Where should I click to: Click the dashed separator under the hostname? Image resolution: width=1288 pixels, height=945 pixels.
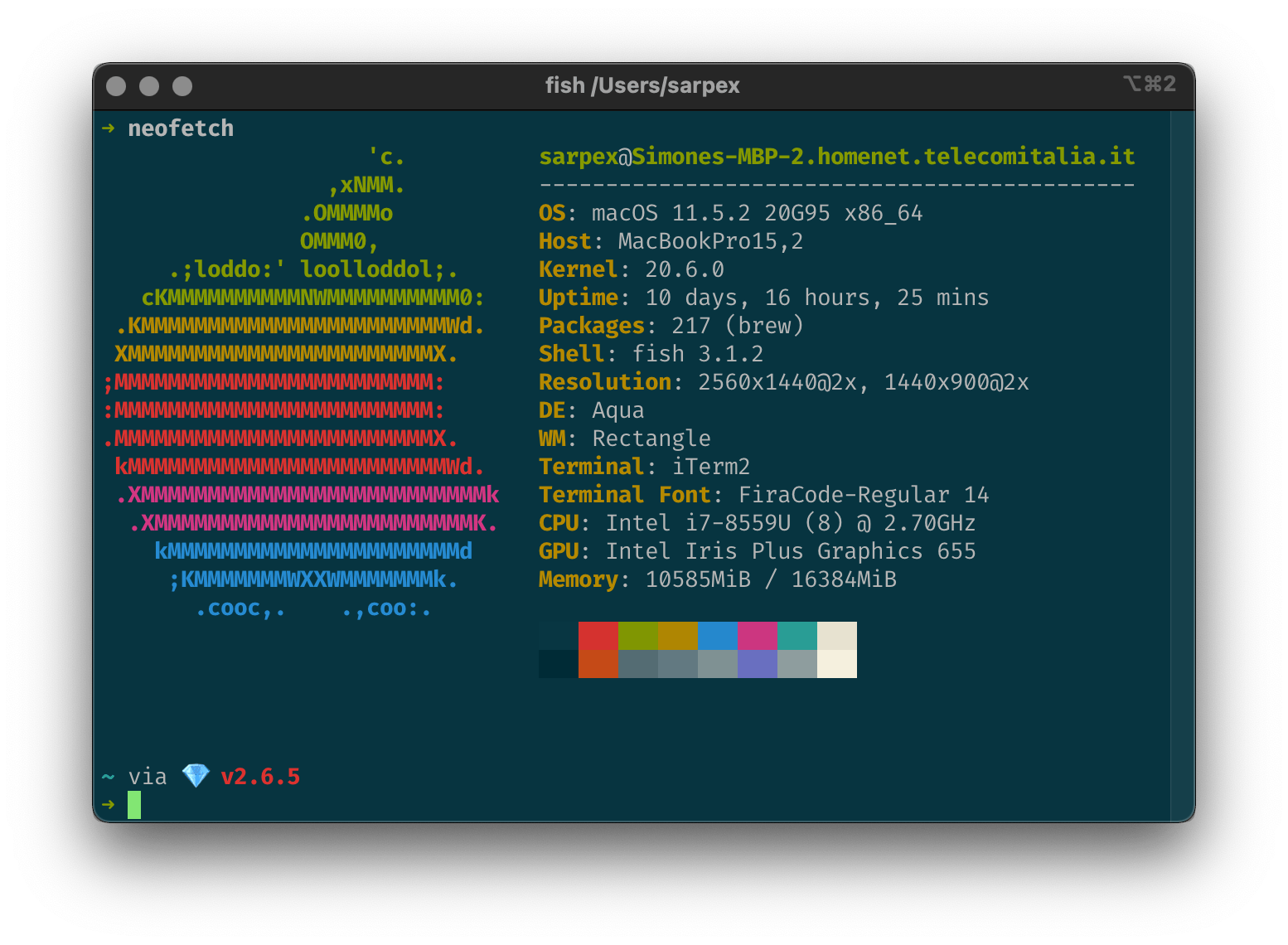pos(837,184)
